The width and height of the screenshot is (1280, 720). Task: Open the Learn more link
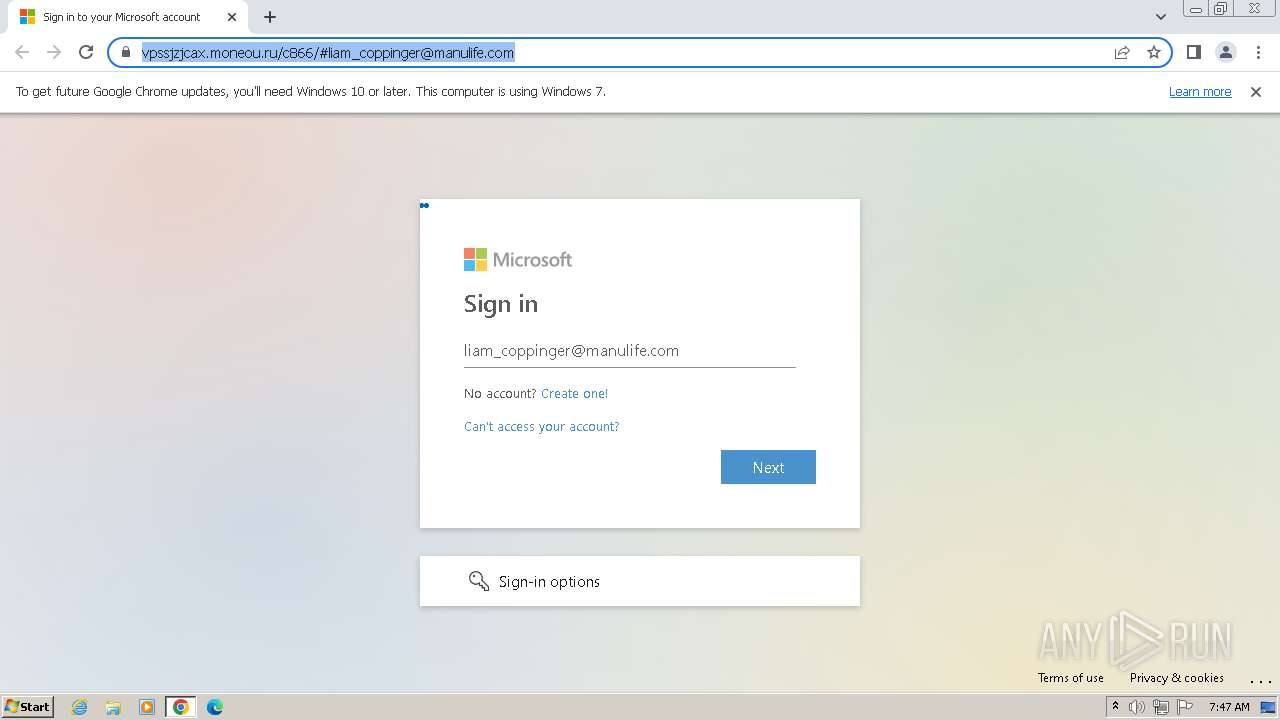click(1200, 92)
